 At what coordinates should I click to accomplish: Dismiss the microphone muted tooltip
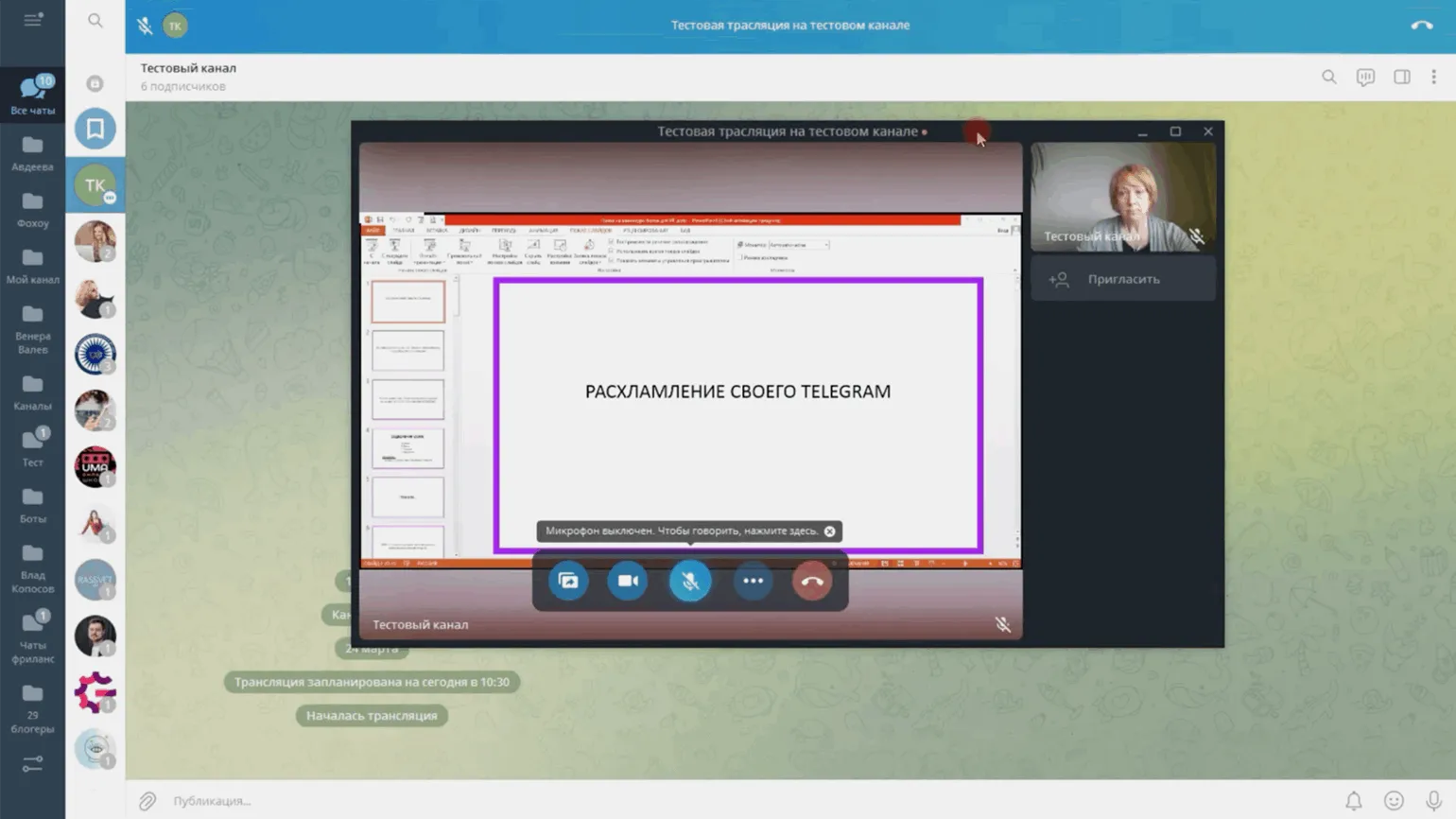[830, 531]
